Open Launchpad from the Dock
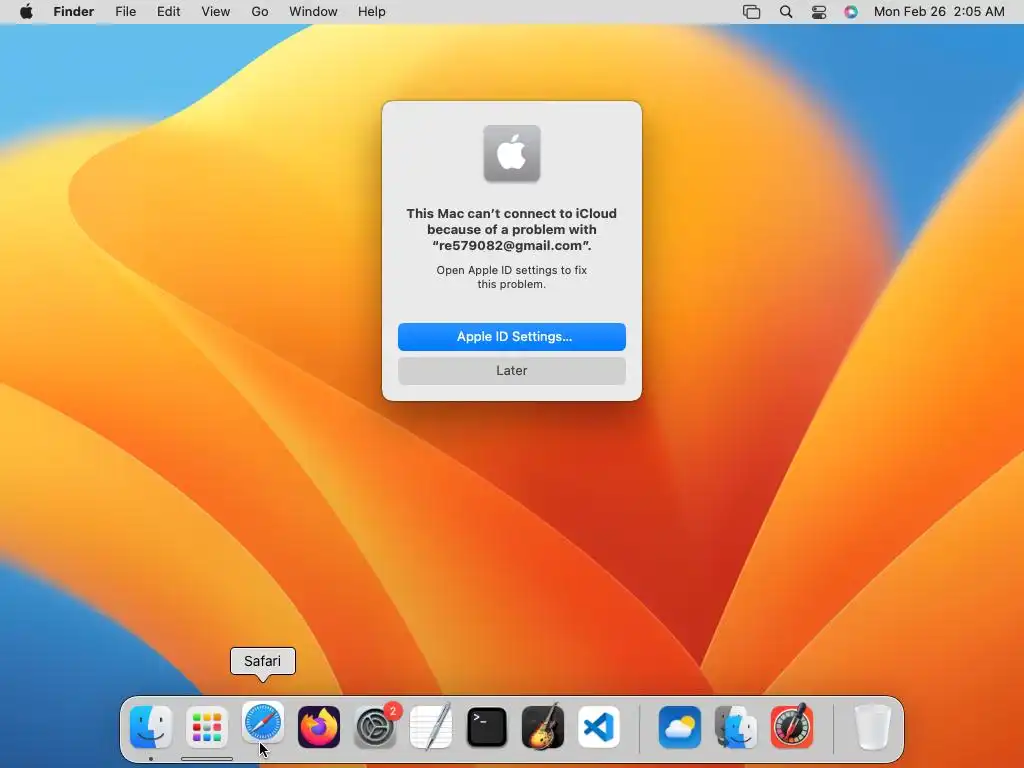The image size is (1024, 768). click(207, 727)
